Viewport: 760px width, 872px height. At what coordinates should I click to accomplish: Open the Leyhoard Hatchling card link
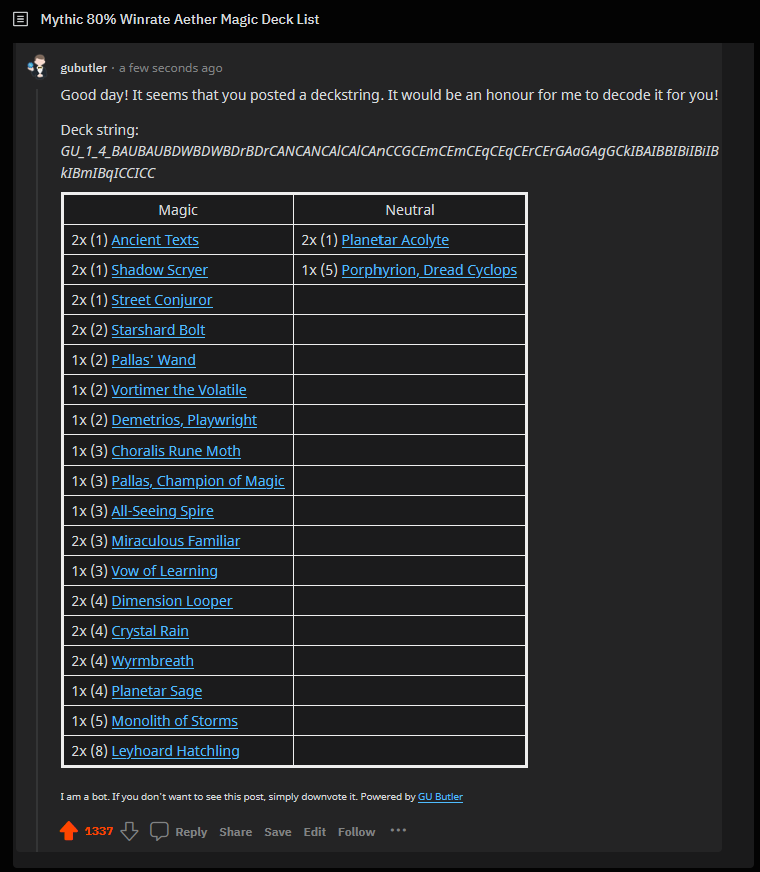click(176, 751)
